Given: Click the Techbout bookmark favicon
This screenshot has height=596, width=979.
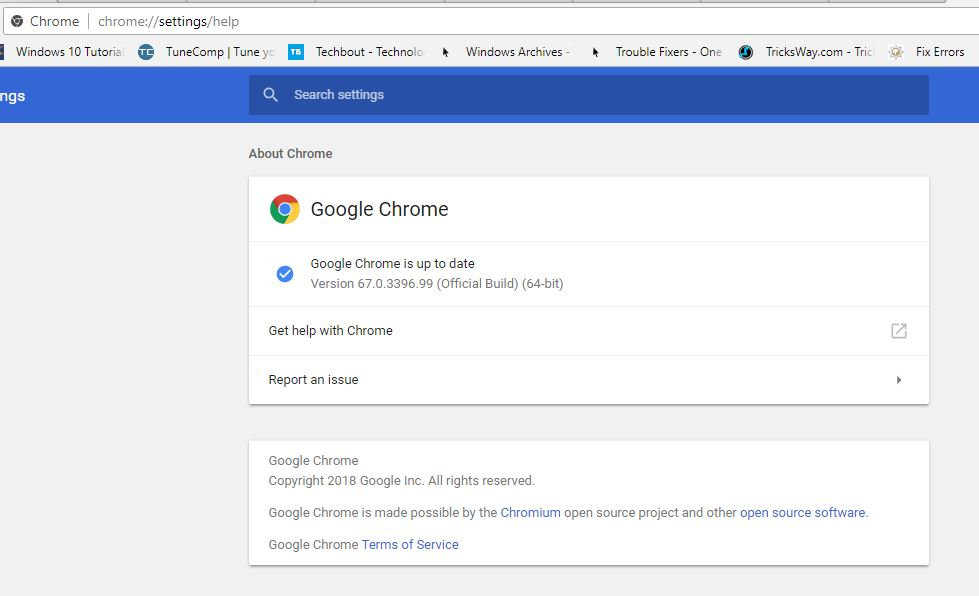Looking at the screenshot, I should pyautogui.click(x=296, y=52).
